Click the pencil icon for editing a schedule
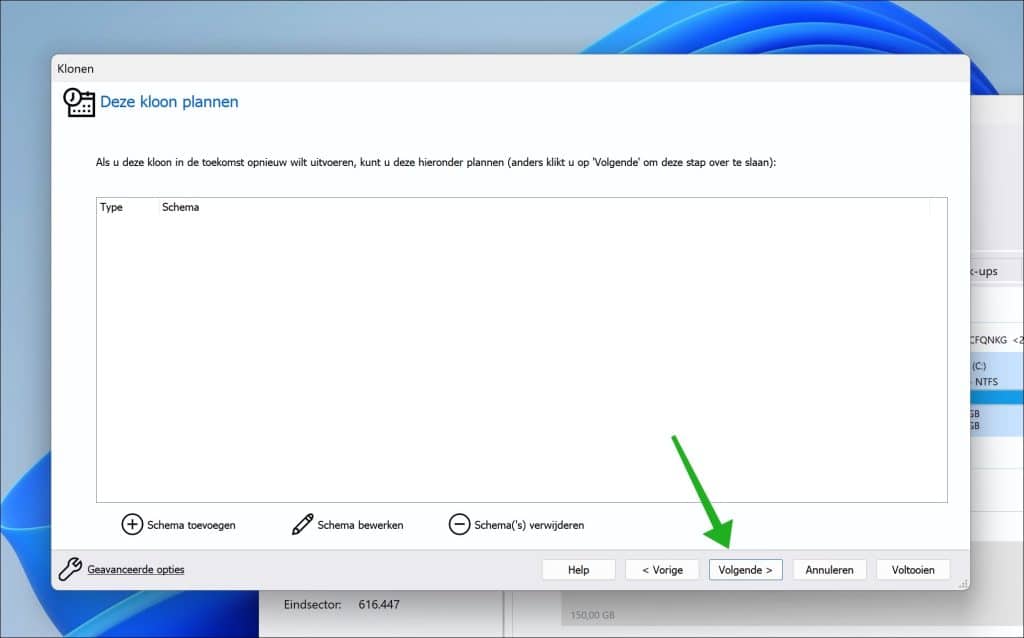The height and width of the screenshot is (638, 1024). [x=303, y=525]
